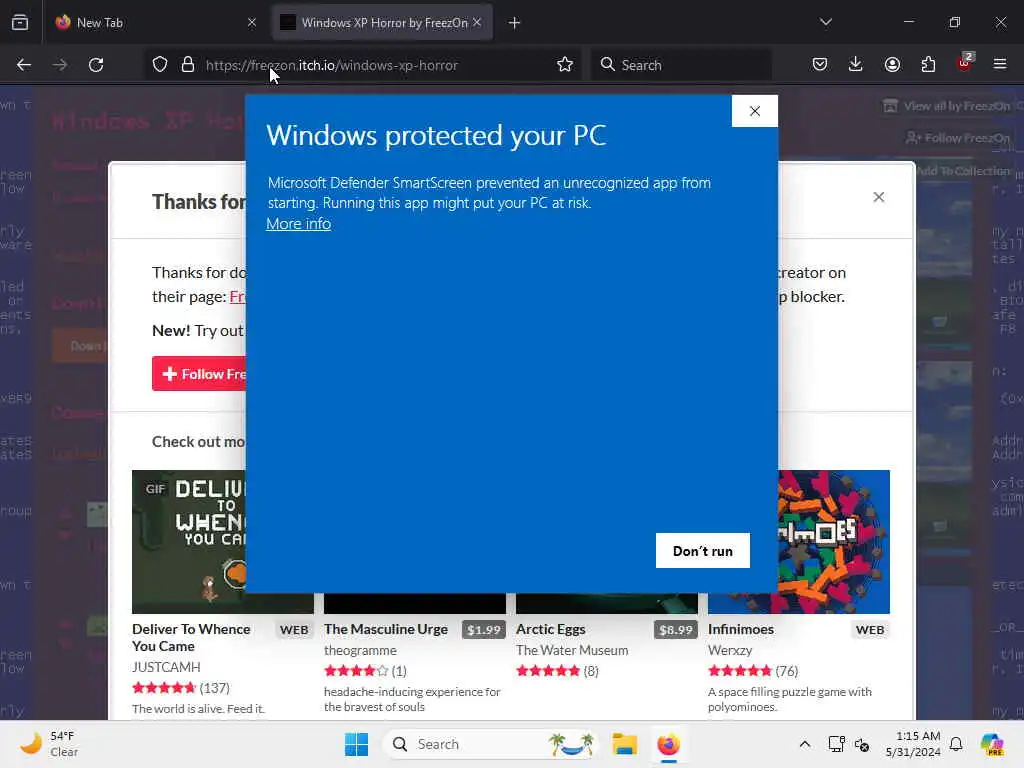1024x768 pixels.
Task: Expand the list all tabs dropdown
Action: click(825, 22)
